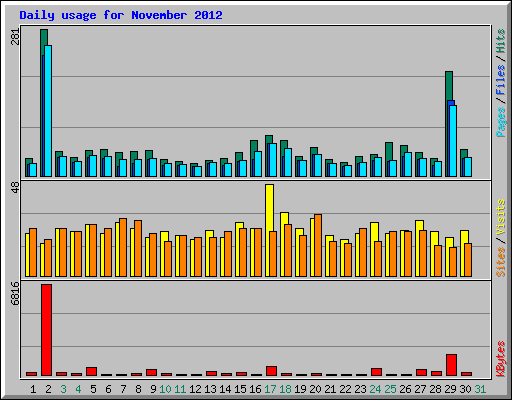Click day label '26' on the axis

[405, 389]
